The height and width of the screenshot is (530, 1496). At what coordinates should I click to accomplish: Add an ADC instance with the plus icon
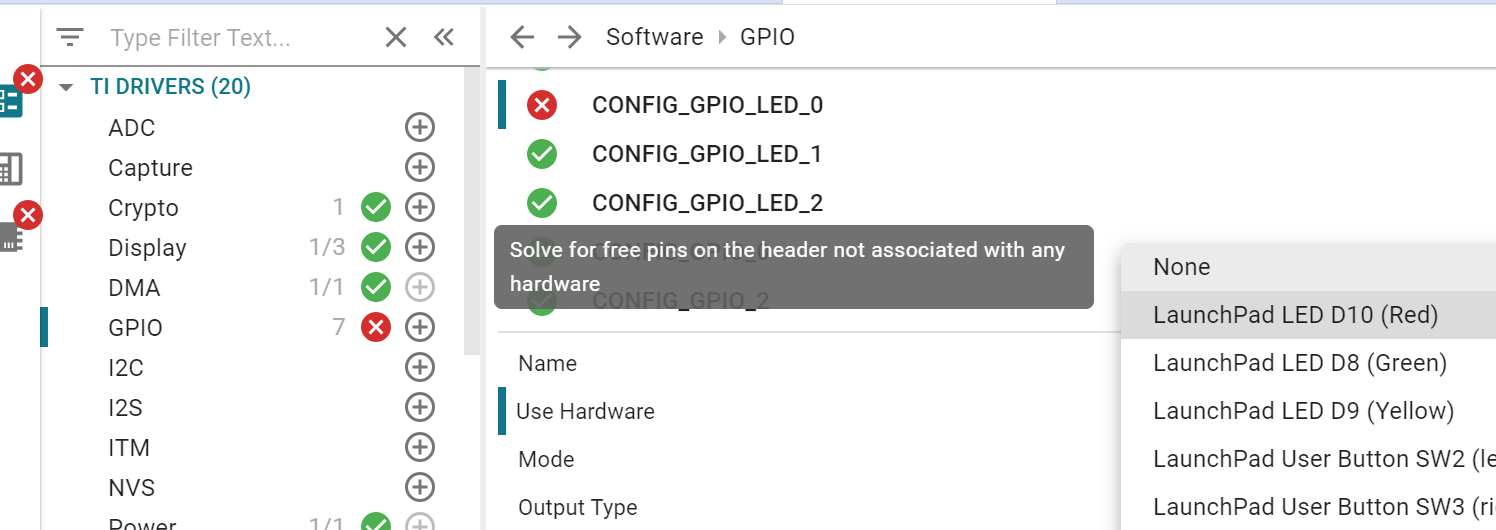pos(420,127)
